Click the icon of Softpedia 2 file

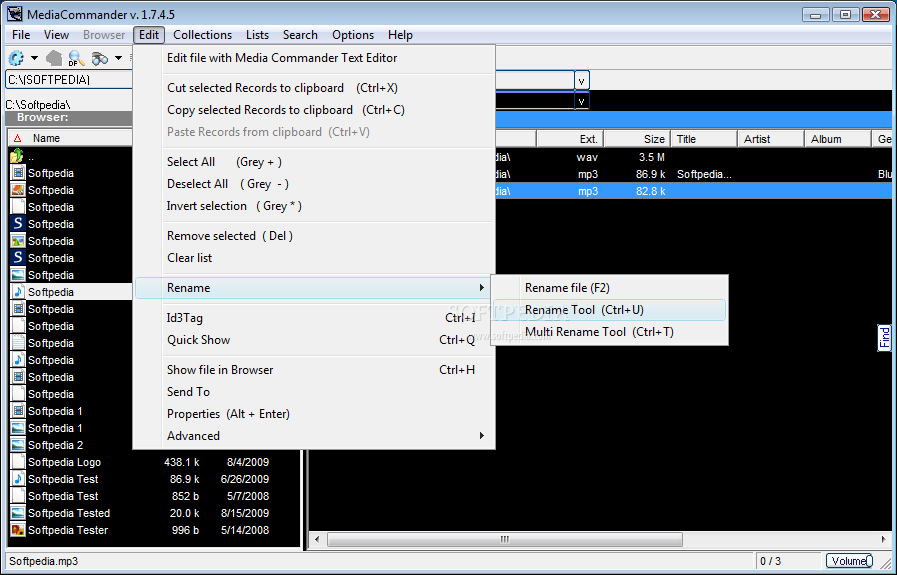pos(18,445)
